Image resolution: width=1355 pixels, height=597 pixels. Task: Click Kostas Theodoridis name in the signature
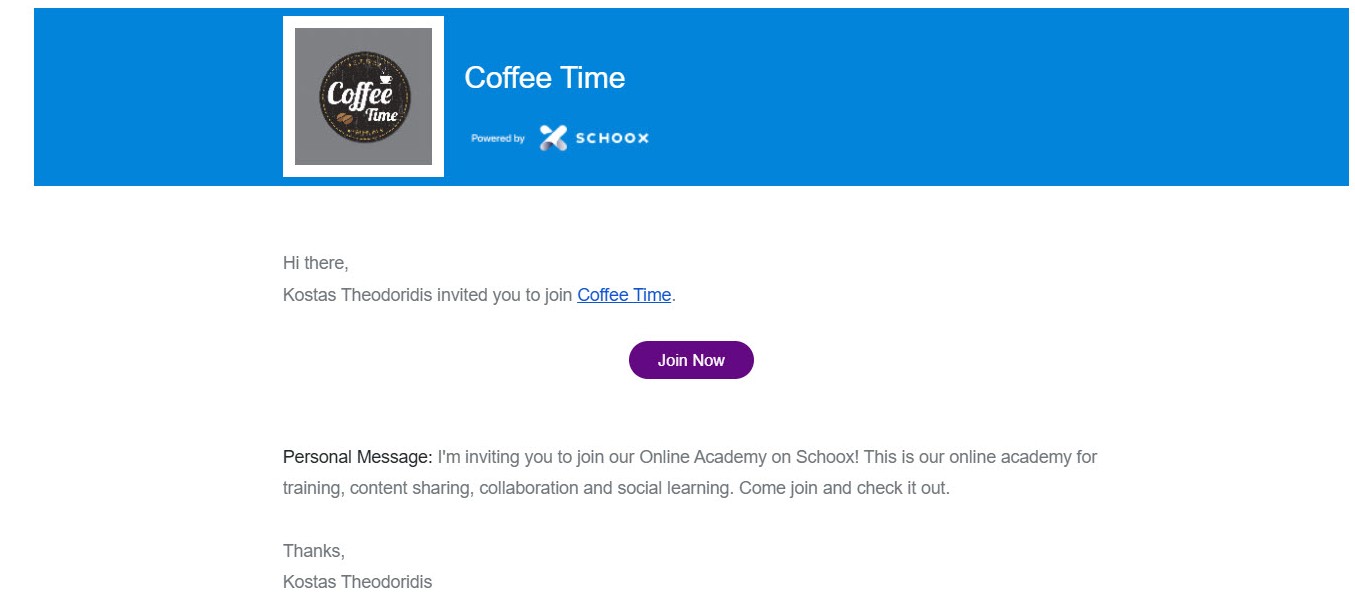pos(357,581)
